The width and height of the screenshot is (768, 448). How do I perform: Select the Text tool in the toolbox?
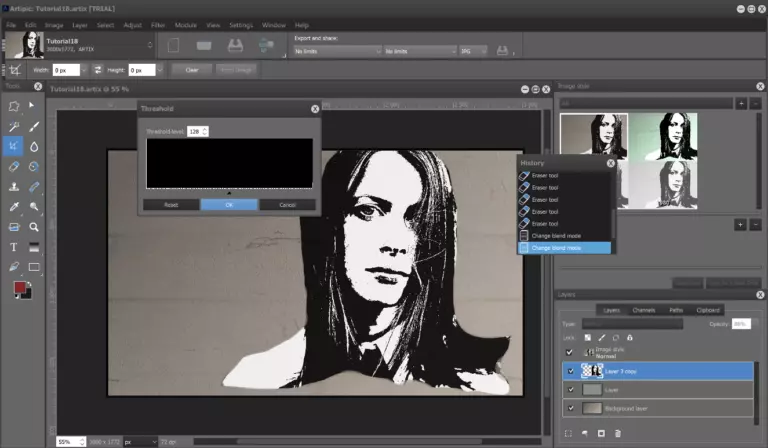coord(14,247)
